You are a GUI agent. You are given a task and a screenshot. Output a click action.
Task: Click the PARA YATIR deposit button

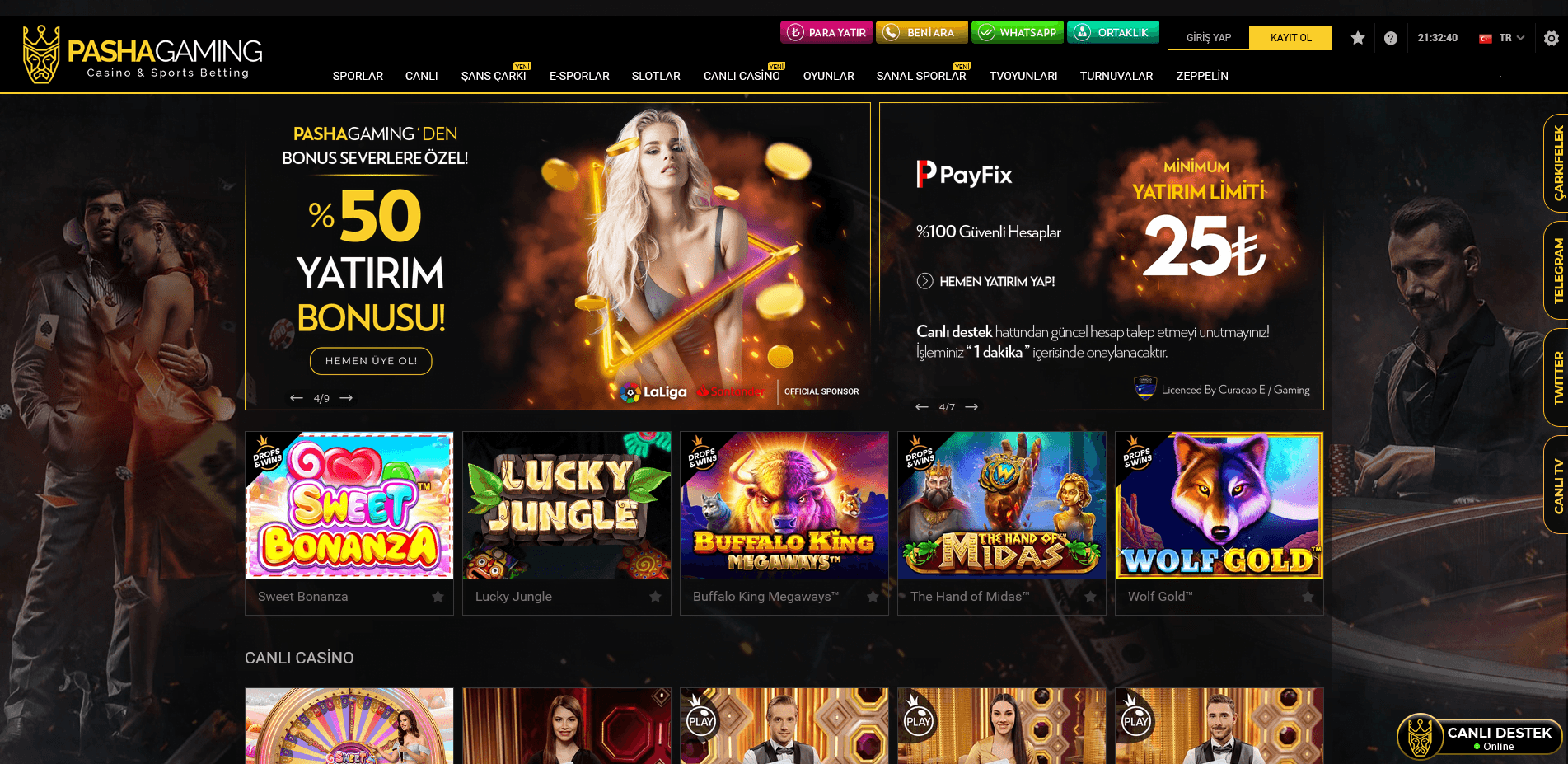826,32
